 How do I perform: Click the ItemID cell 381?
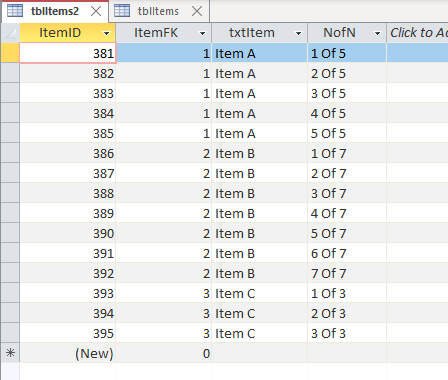[68, 53]
